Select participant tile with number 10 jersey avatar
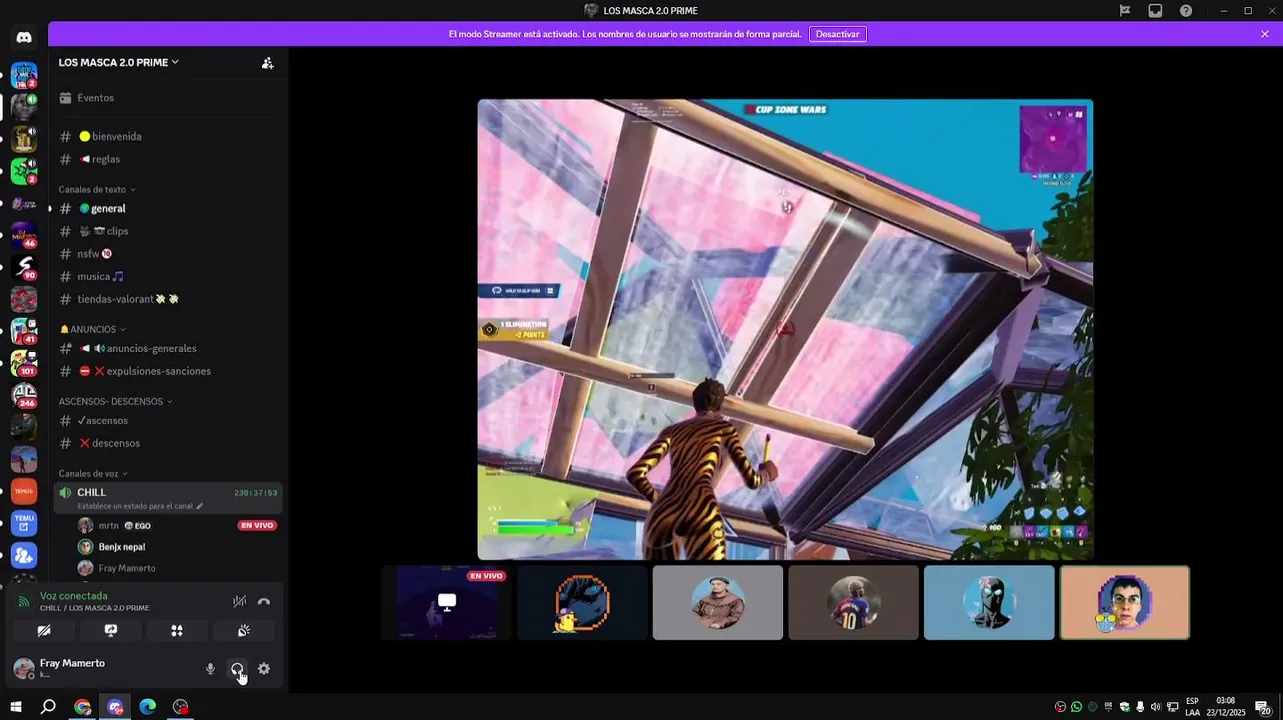Screen dimensions: 1283x720 pos(853,602)
